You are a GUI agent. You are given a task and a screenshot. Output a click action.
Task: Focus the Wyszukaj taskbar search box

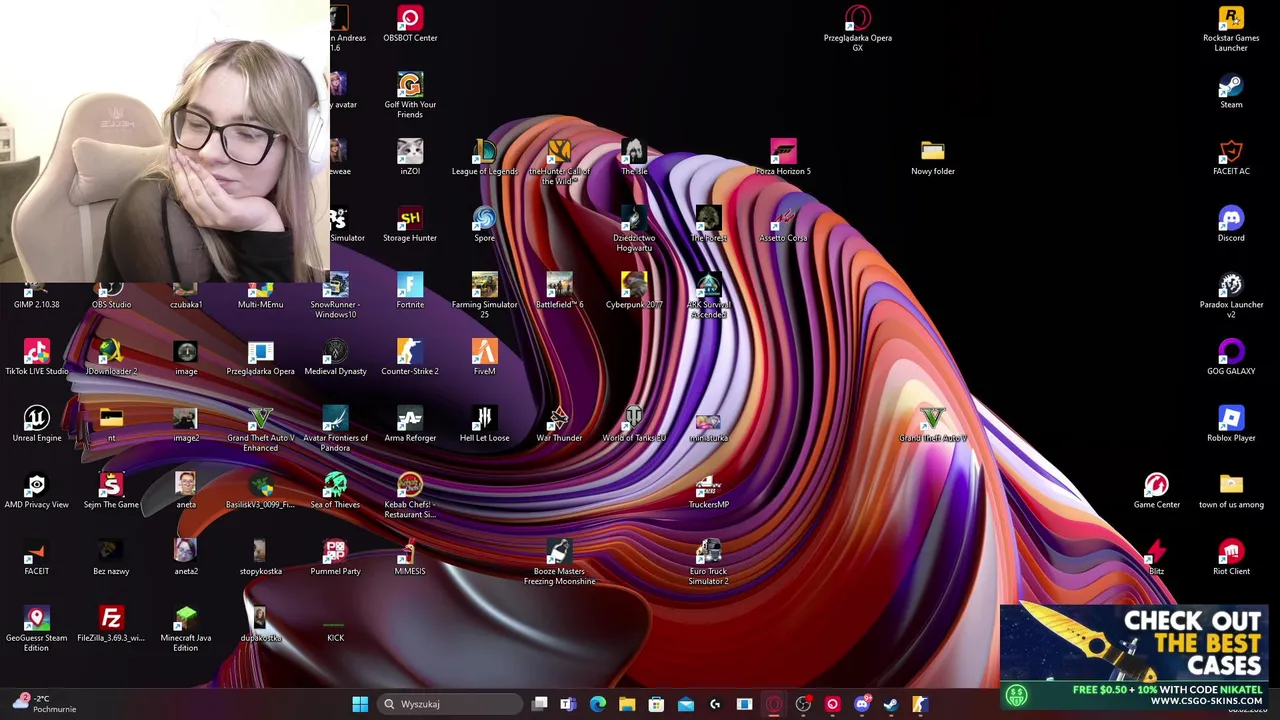click(448, 704)
